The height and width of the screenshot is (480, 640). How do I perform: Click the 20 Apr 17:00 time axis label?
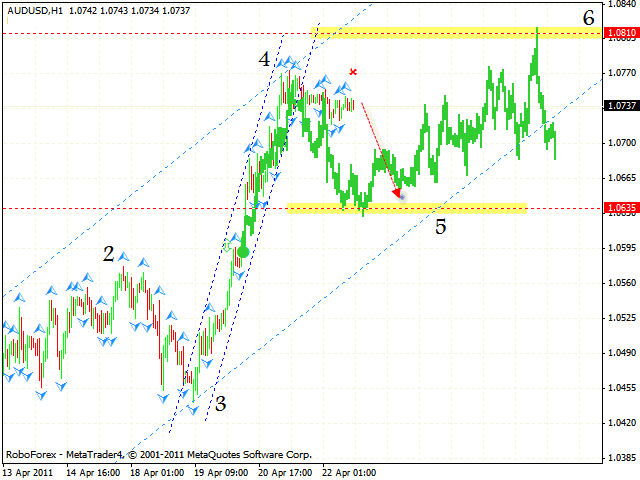[285, 473]
